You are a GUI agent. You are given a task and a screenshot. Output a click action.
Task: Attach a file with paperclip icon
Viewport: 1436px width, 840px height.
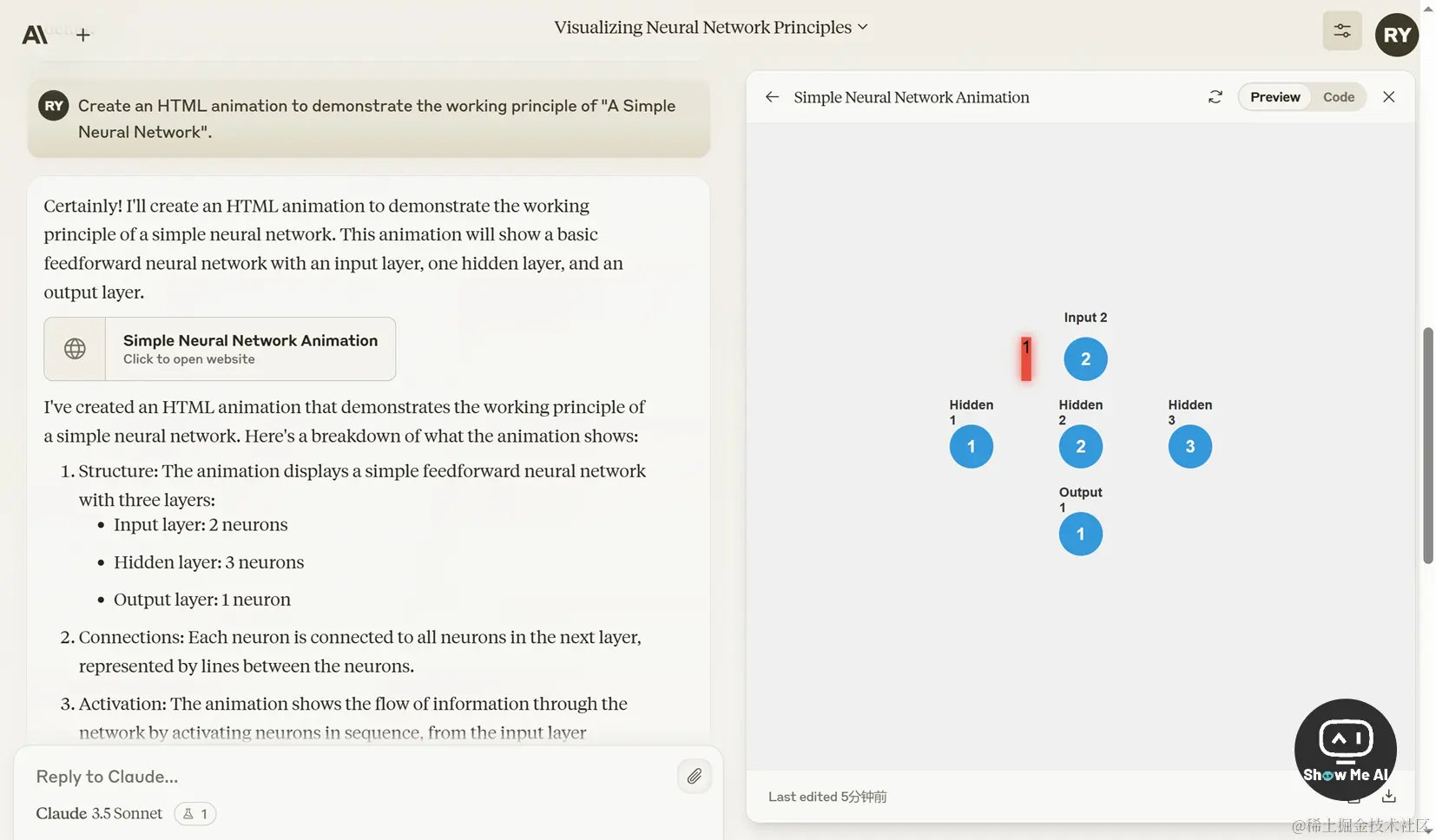[695, 777]
